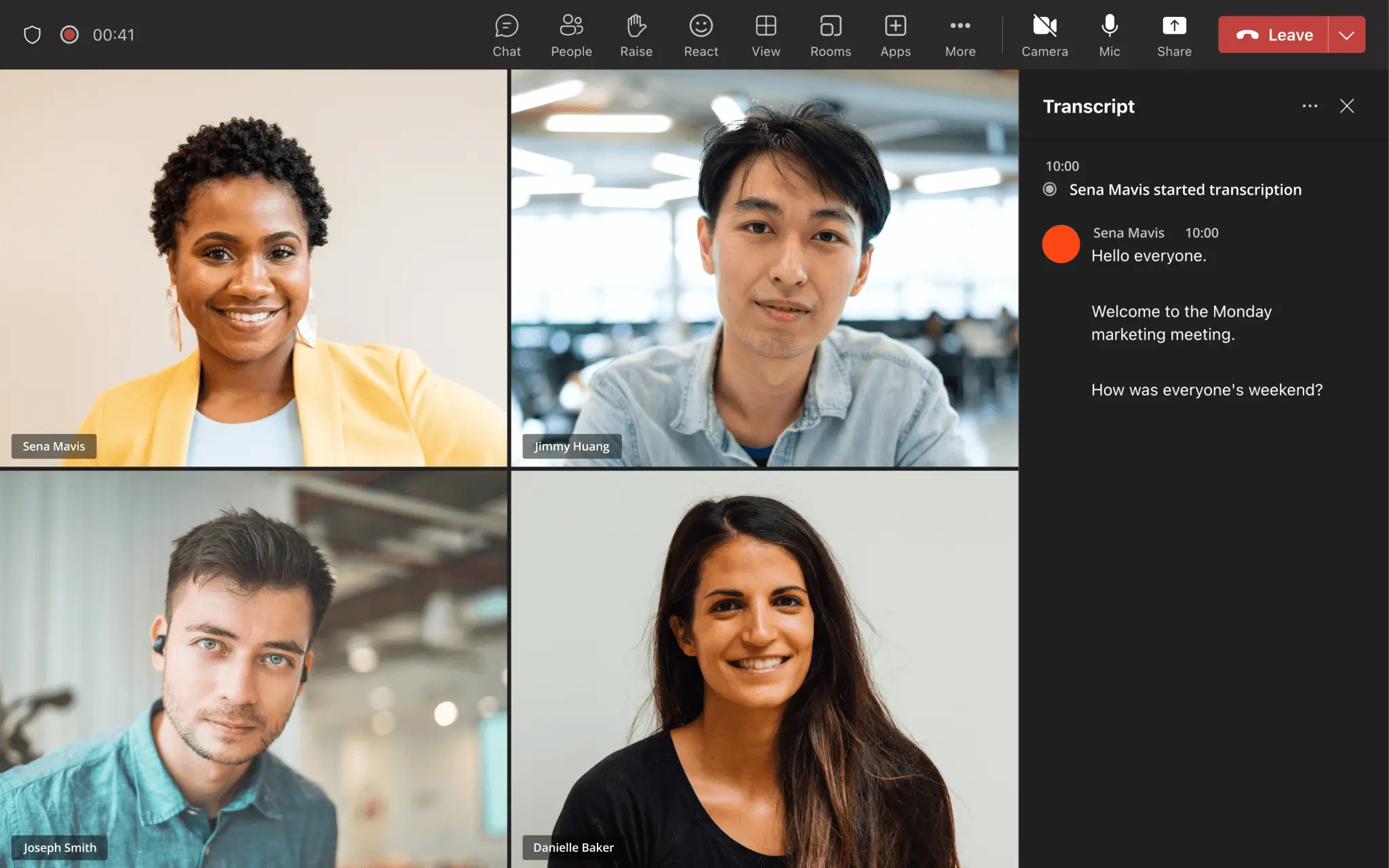Open More actions menu in toolbar
This screenshot has width=1389, height=868.
pos(960,35)
